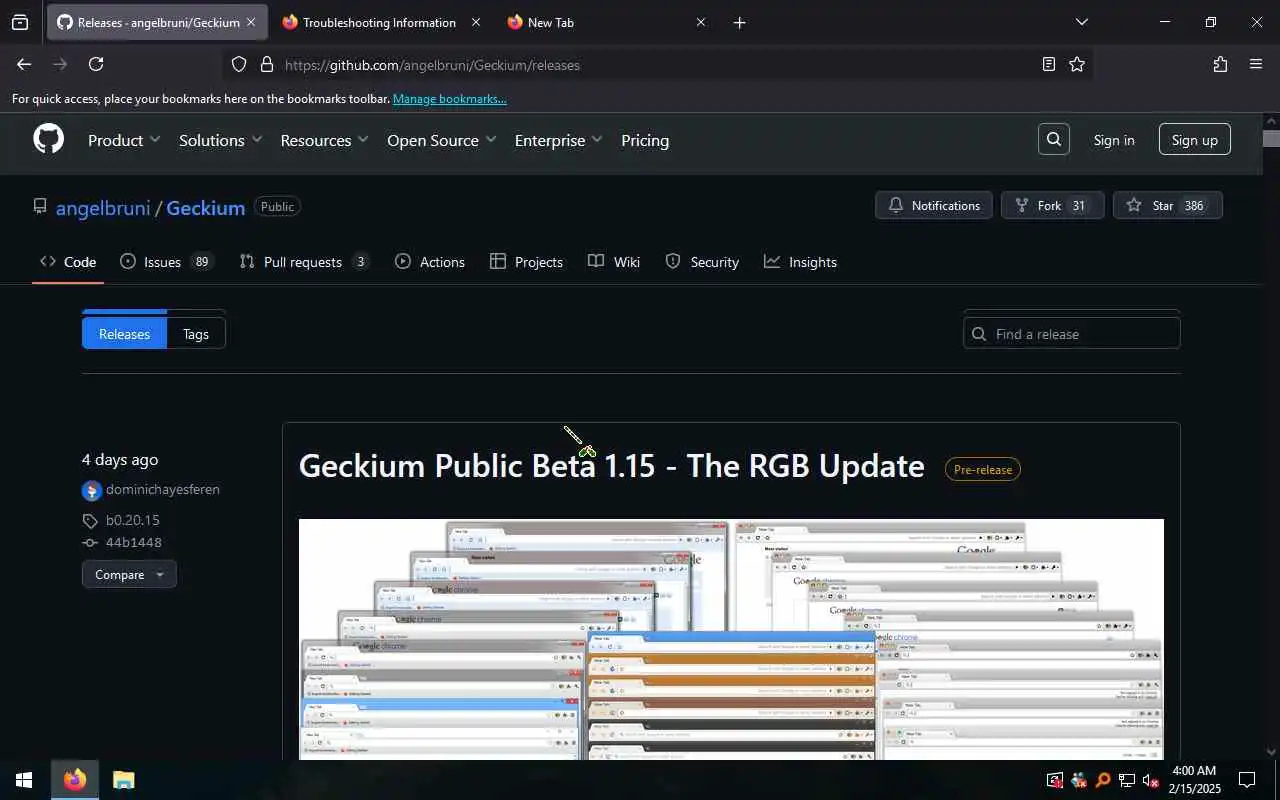Open the GitHub home logo

(49, 139)
